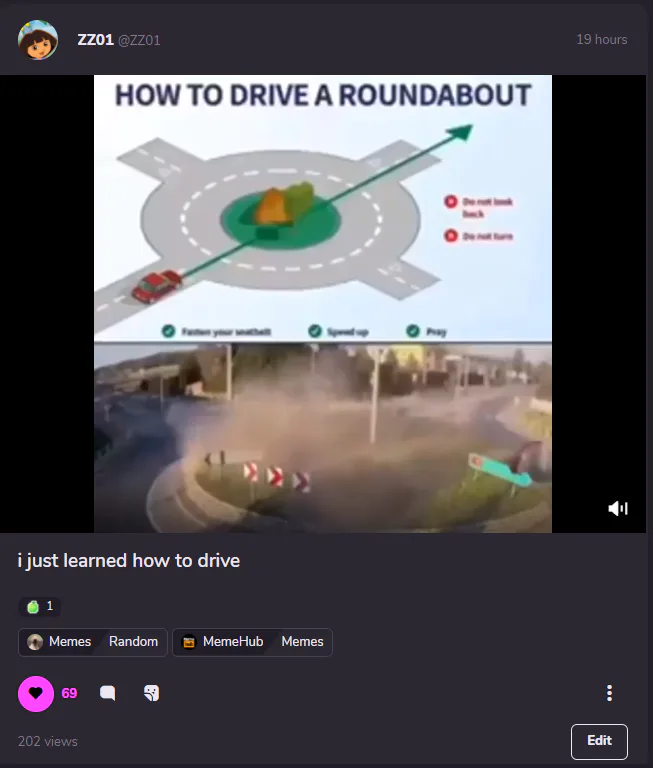Open the ZZ01 username link

tap(96, 40)
